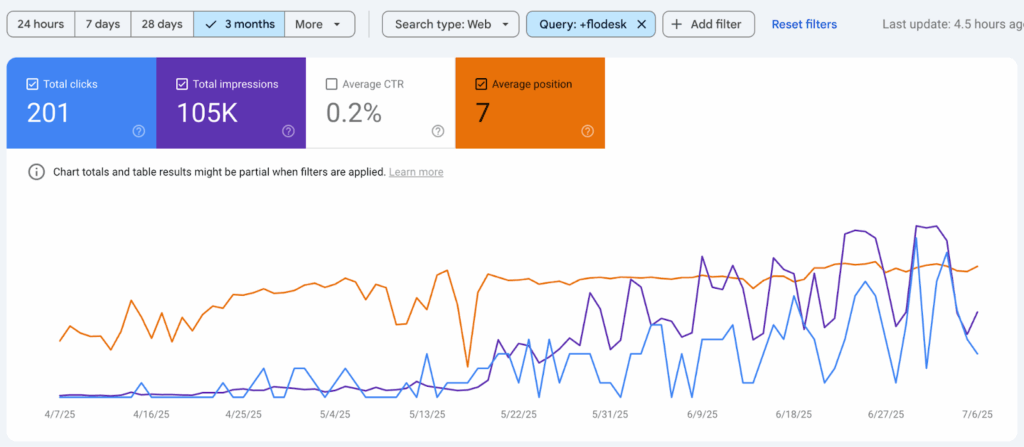The width and height of the screenshot is (1024, 447).
Task: Click the 4/25/25 axis date label
Action: tap(244, 414)
